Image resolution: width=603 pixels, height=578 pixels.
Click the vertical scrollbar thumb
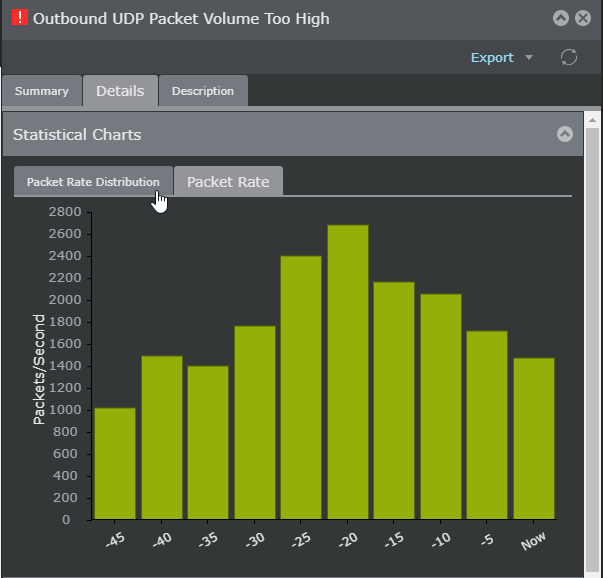point(593,352)
